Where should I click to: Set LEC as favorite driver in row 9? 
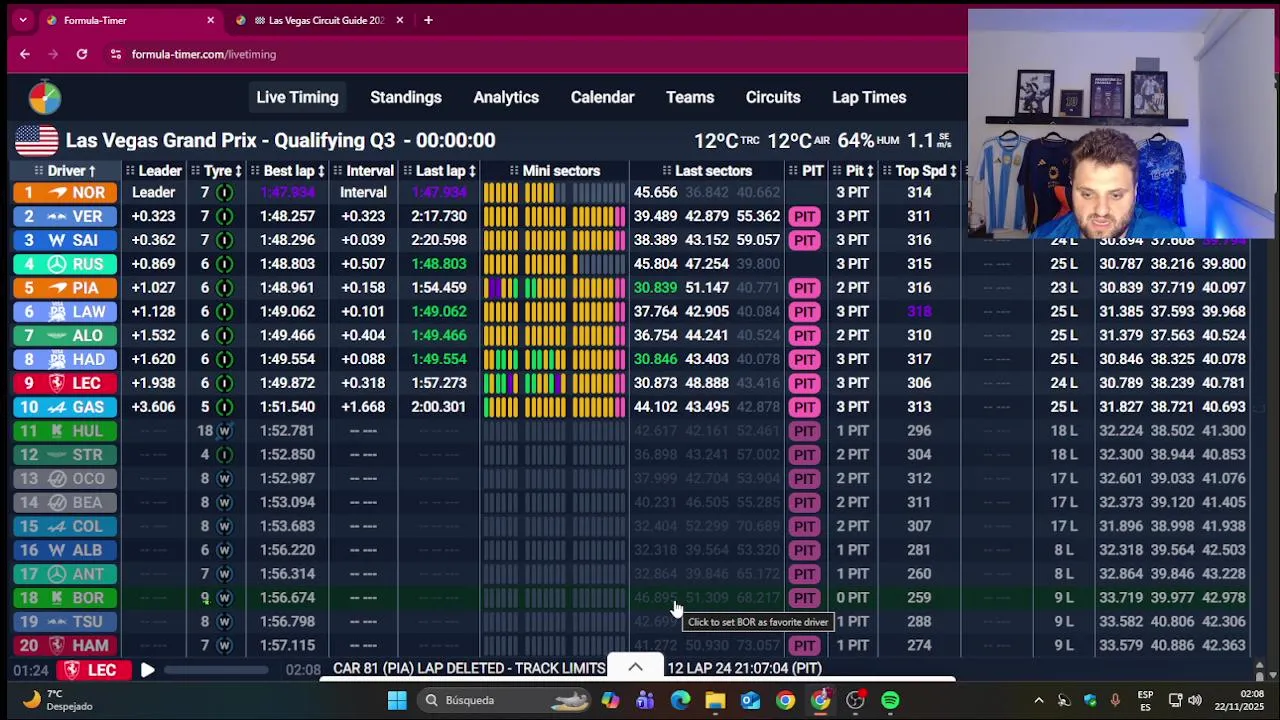coord(66,383)
